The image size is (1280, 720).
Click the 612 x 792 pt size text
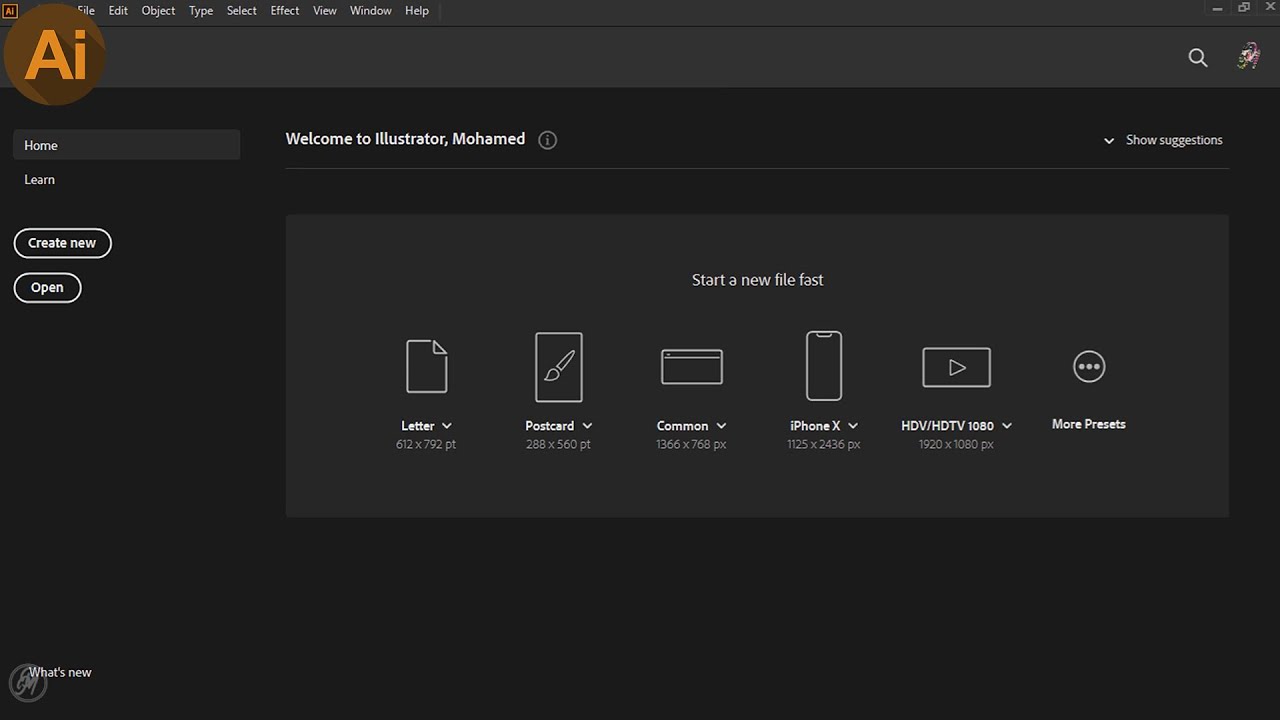(x=426, y=444)
